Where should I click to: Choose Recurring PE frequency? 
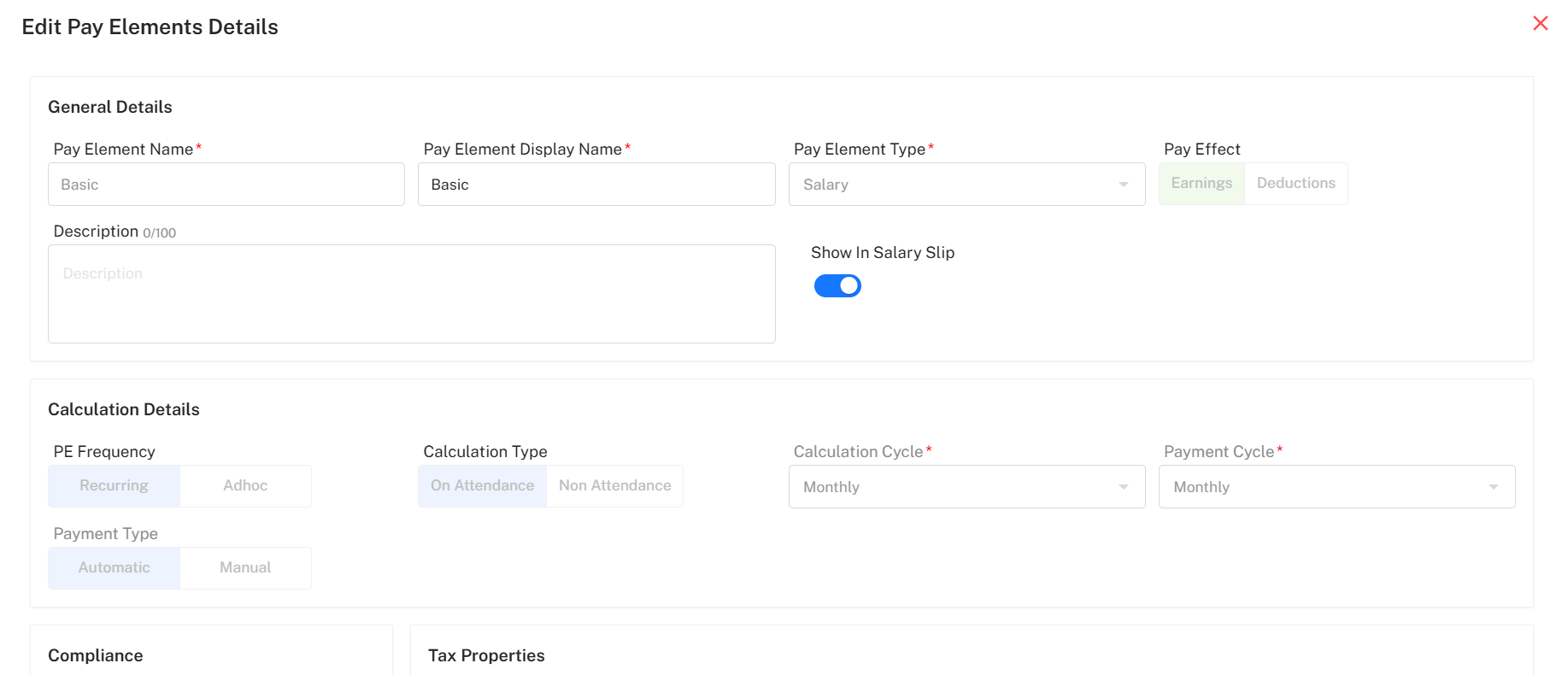click(x=114, y=486)
